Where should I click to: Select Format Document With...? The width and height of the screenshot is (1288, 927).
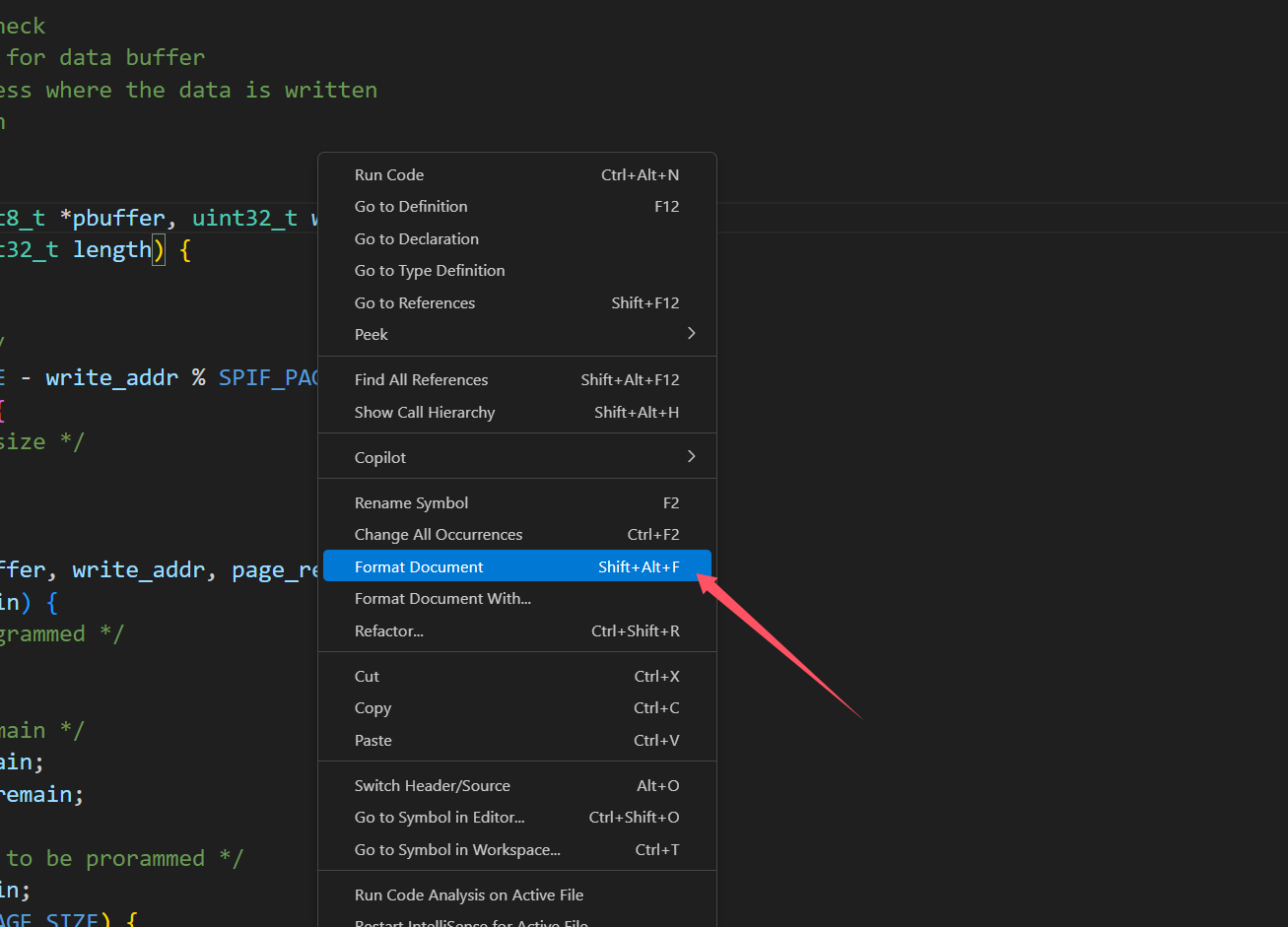(442, 598)
